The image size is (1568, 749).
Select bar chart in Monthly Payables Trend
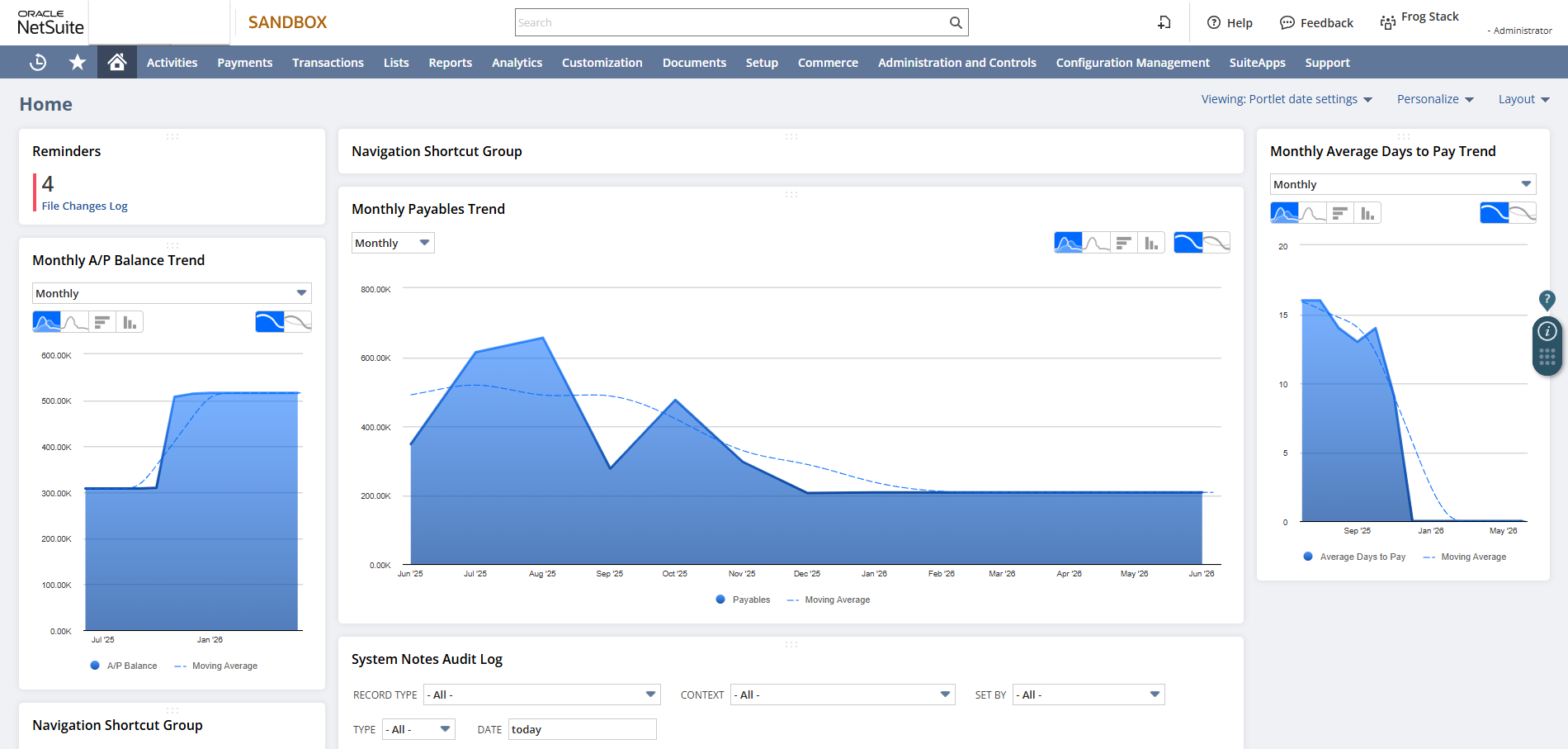pos(1124,242)
